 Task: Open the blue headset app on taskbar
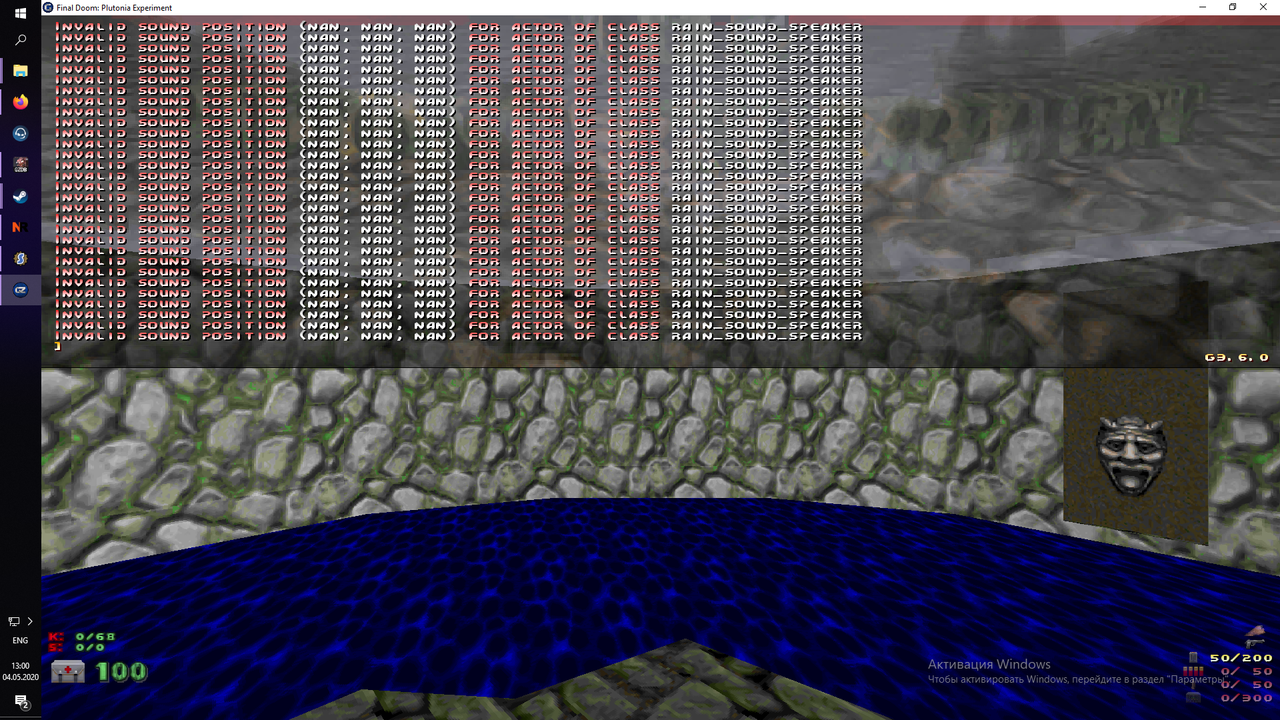20,134
